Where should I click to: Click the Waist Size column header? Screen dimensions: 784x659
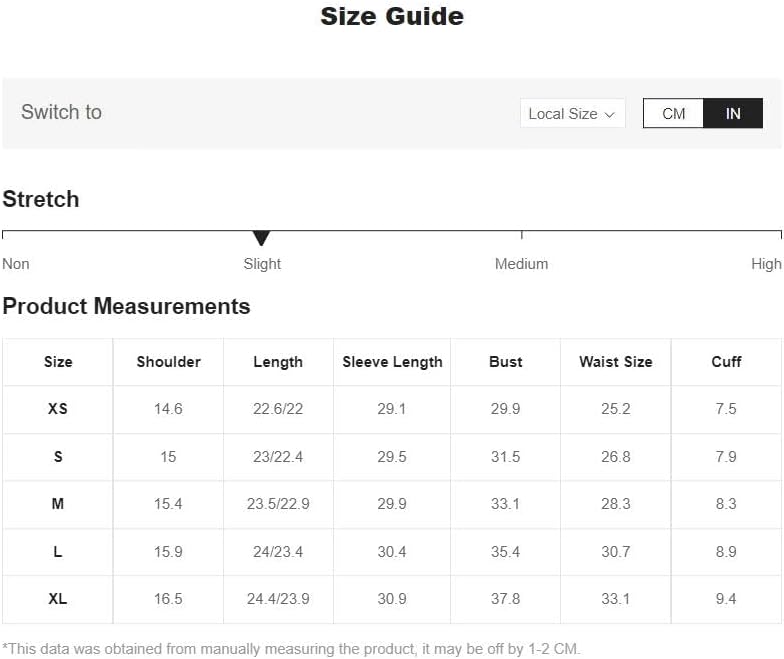pos(616,362)
